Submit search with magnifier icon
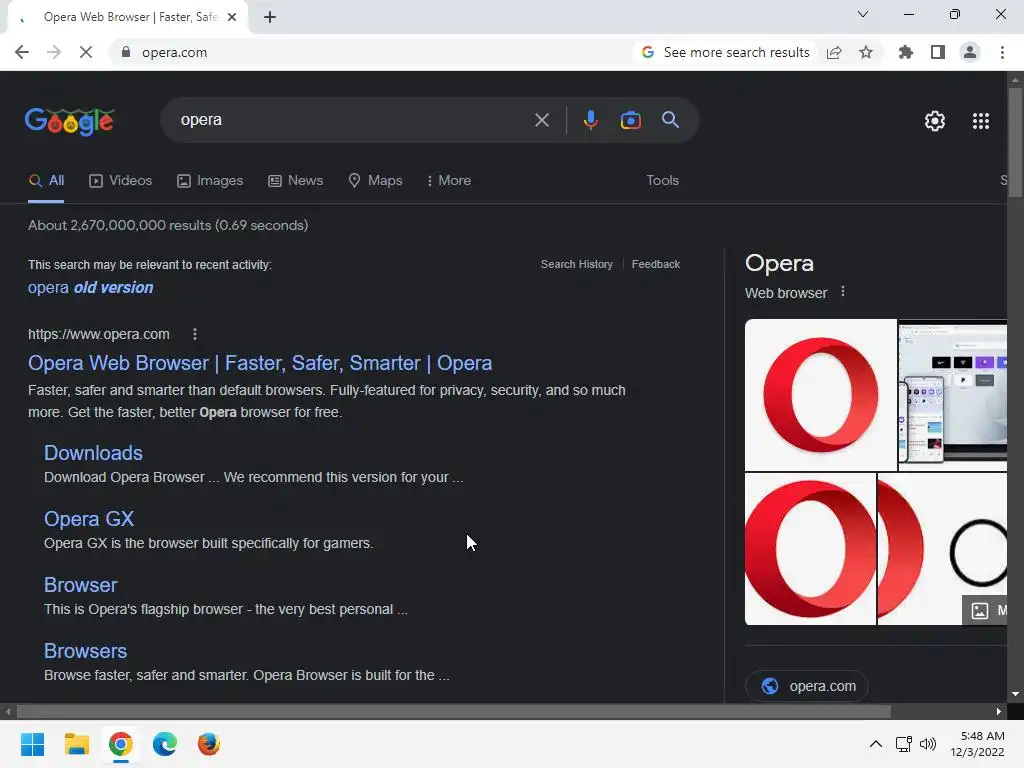The image size is (1024, 768). pyautogui.click(x=670, y=120)
